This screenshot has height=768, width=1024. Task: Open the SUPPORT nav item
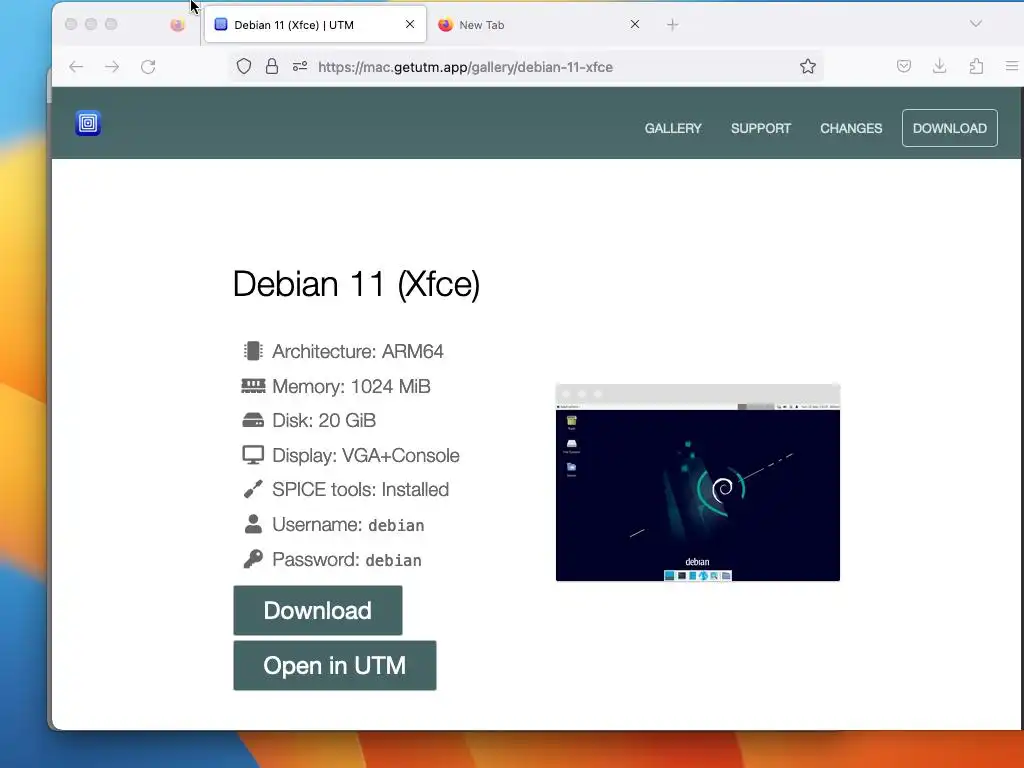761,128
